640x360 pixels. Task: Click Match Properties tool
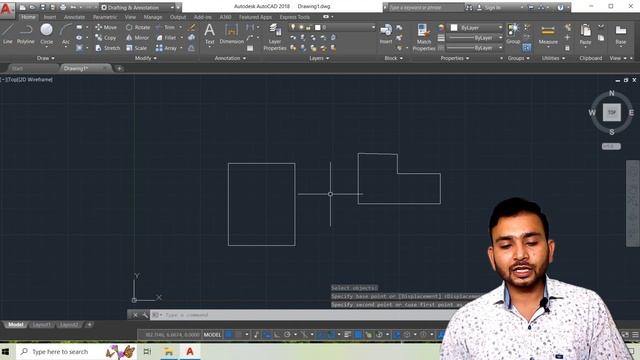(424, 37)
